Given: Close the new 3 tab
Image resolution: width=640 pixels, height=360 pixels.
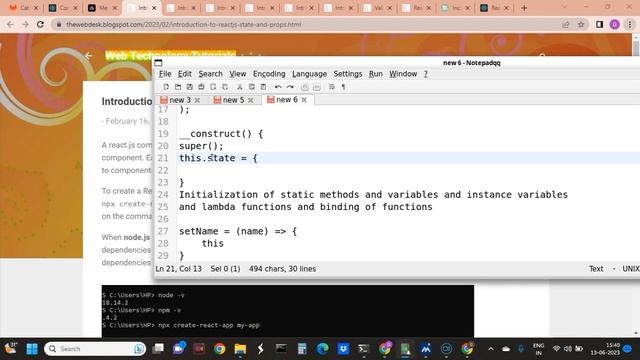Looking at the screenshot, I should pyautogui.click(x=197, y=100).
